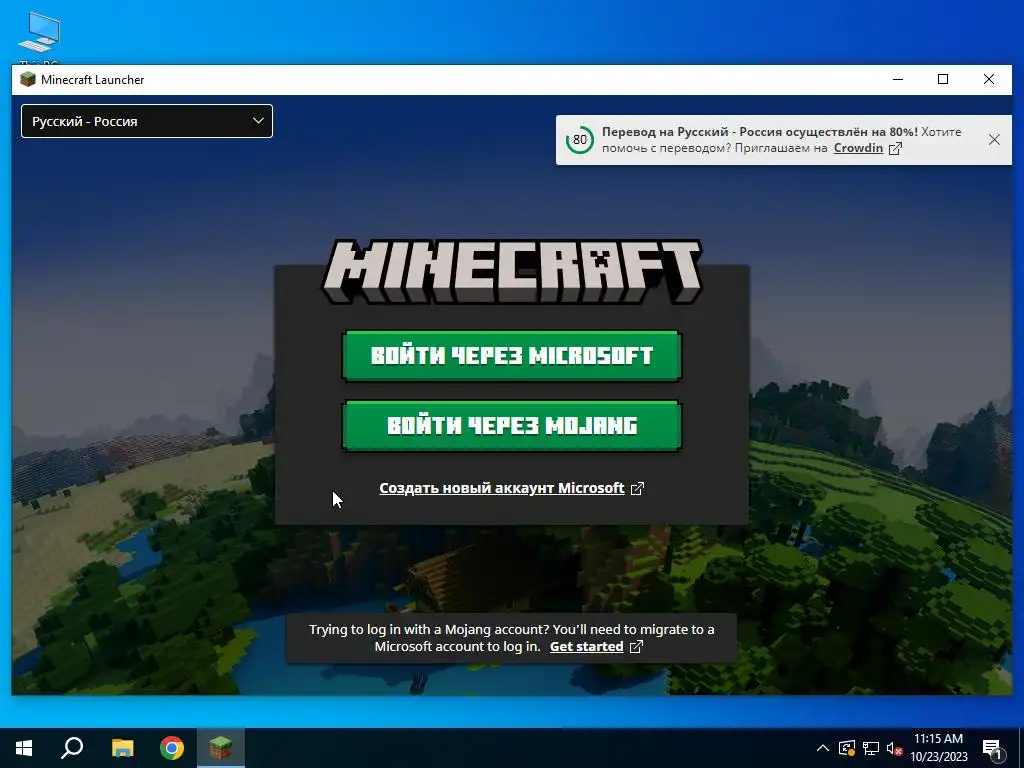Click the ВОЙТИ ЧЕРЕЗ MOJANG button

(x=512, y=426)
